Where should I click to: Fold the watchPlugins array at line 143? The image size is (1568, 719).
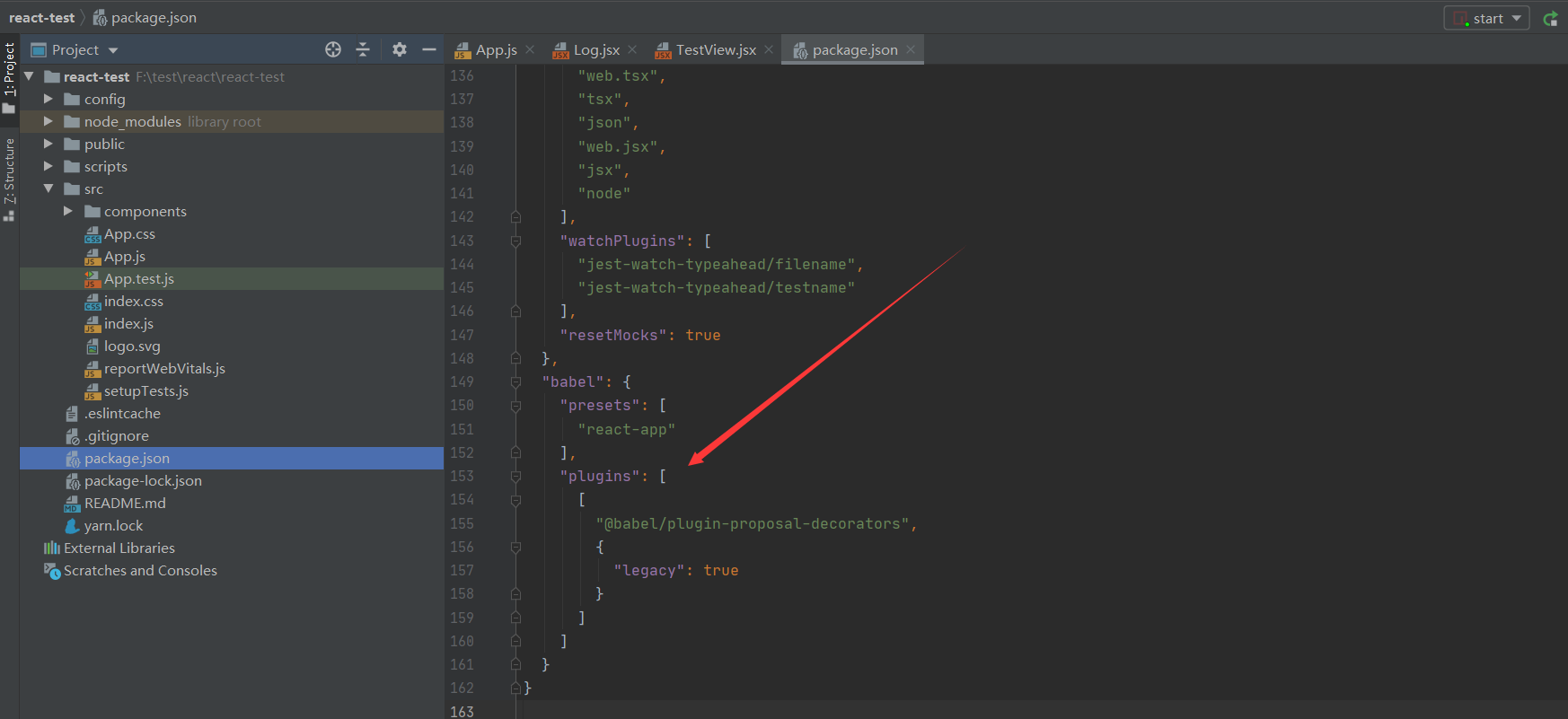515,241
